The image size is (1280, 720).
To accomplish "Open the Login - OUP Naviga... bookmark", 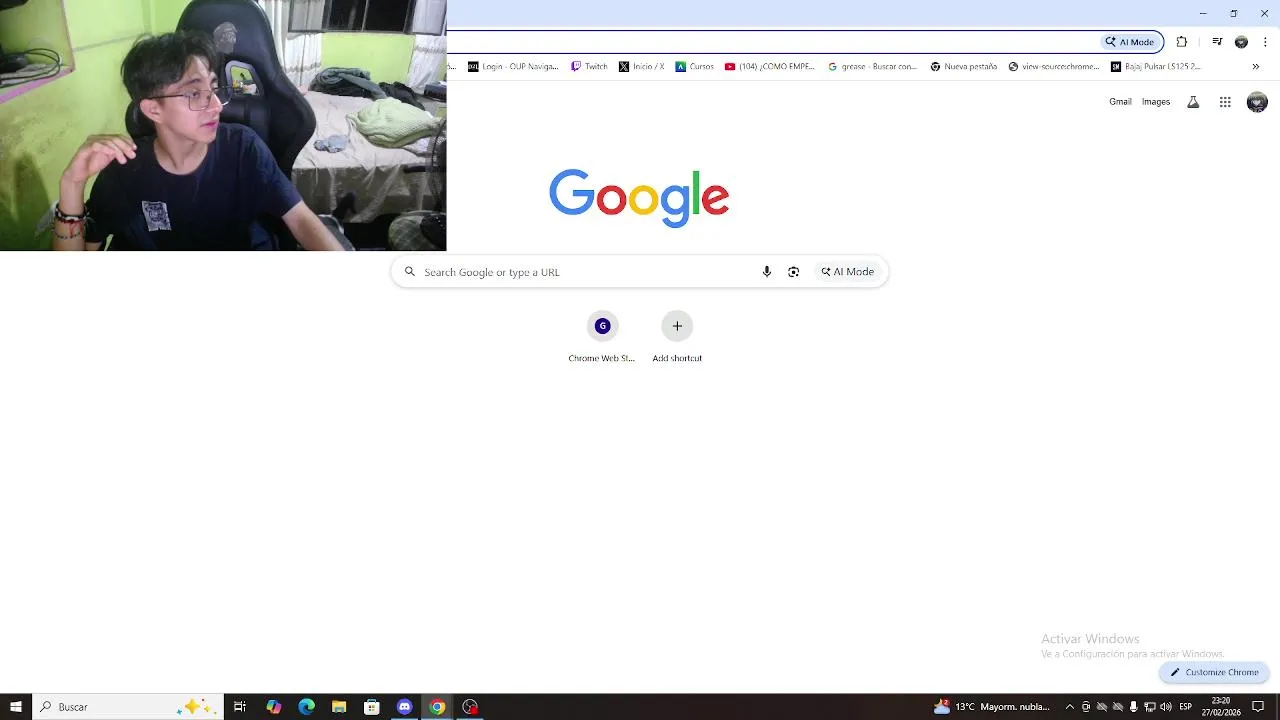I will point(513,67).
